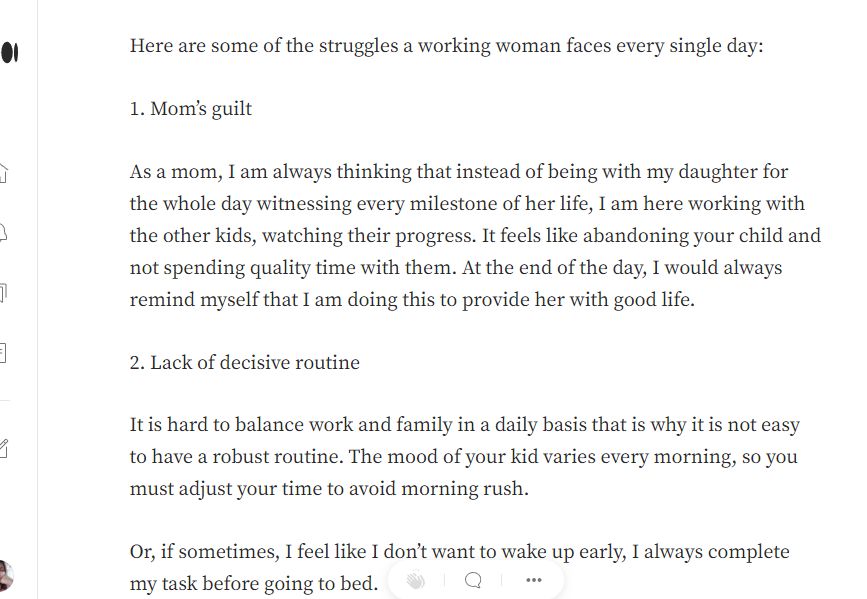Viewport: 867px width, 599px height.
Task: Go to Home in the sidebar
Action: click(x=4, y=172)
